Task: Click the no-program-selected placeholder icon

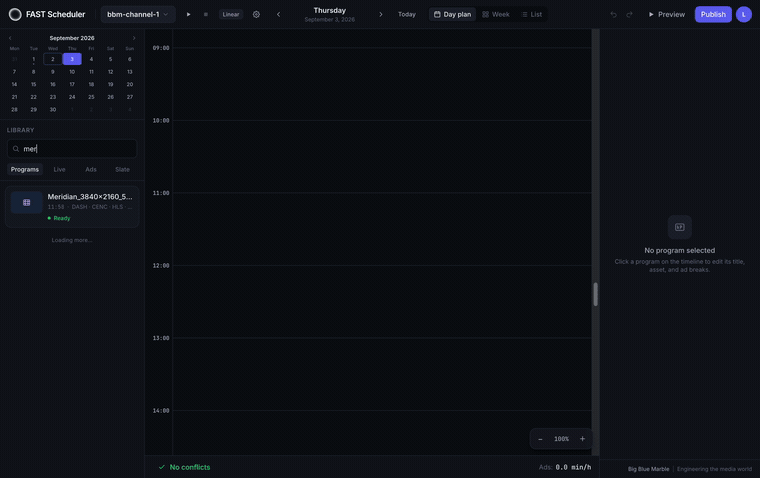Action: tap(680, 227)
